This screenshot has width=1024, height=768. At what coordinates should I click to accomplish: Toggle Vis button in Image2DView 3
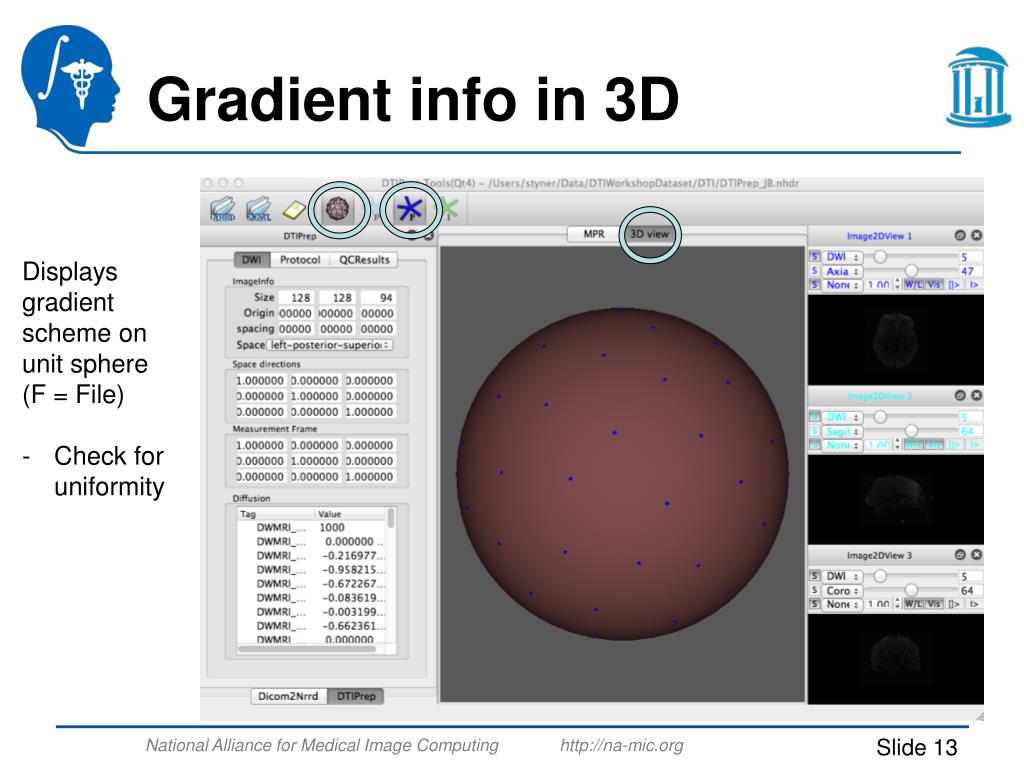(935, 604)
